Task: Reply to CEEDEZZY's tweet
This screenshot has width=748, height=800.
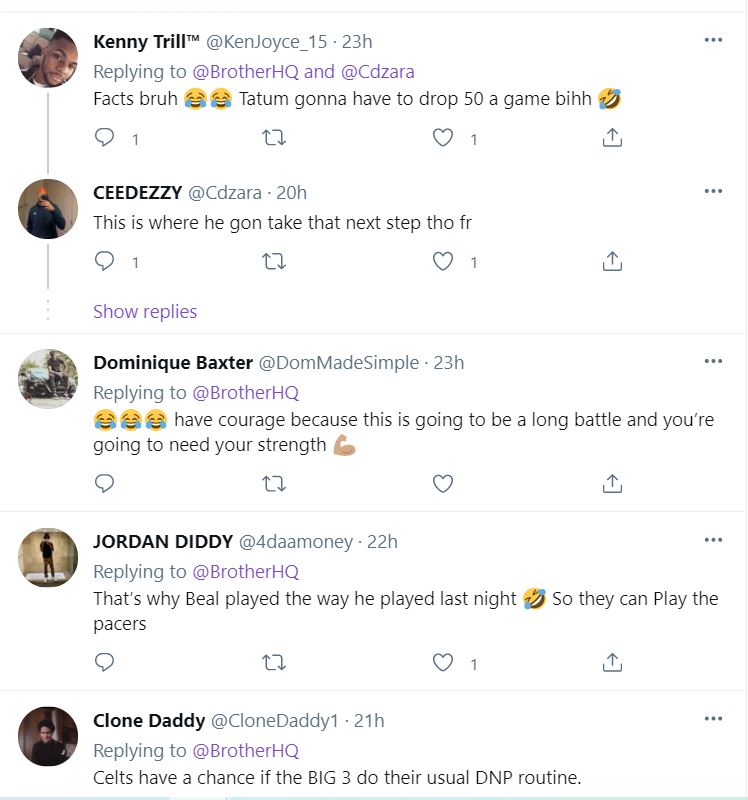Action: point(105,262)
